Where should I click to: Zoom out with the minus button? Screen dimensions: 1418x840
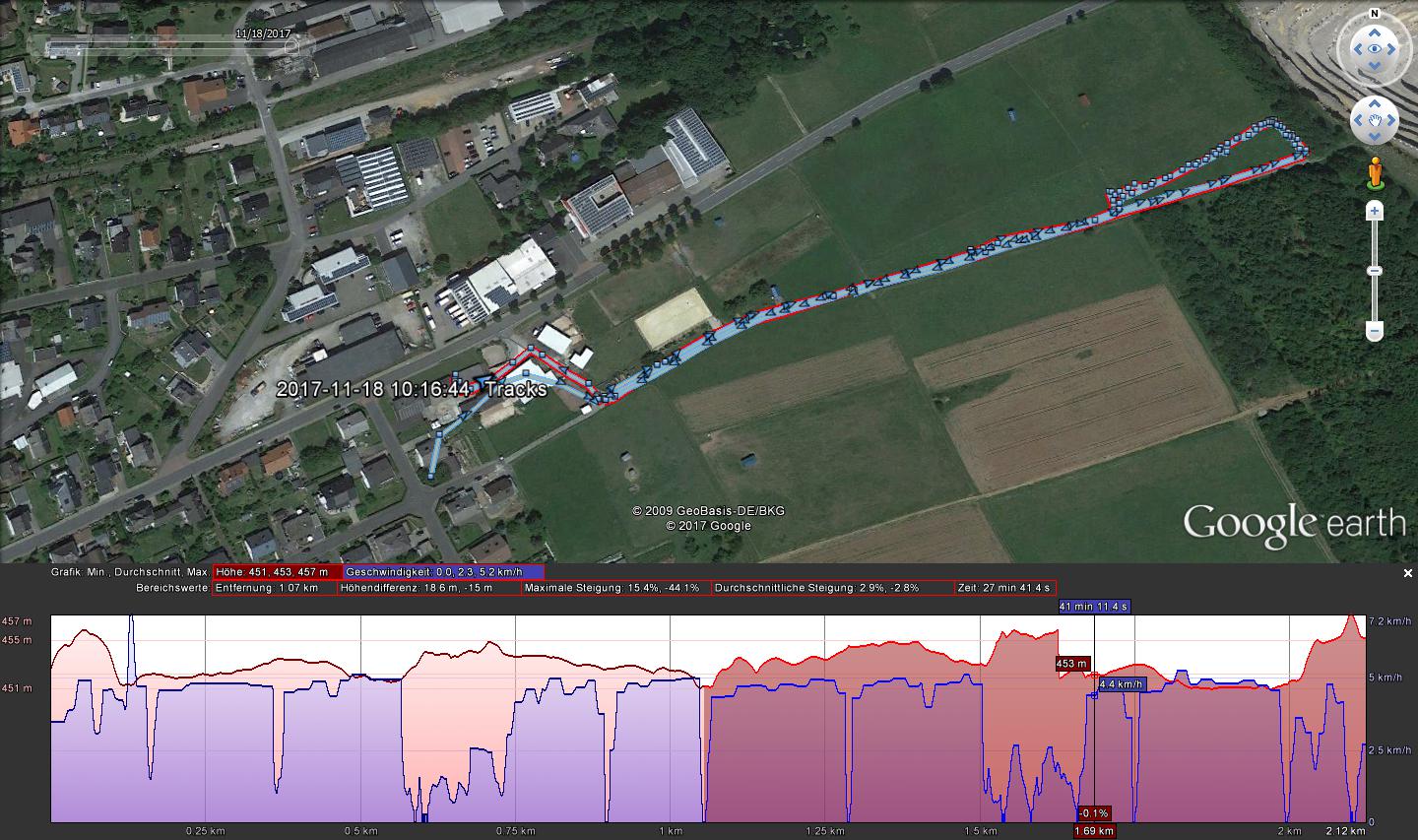coord(1375,332)
